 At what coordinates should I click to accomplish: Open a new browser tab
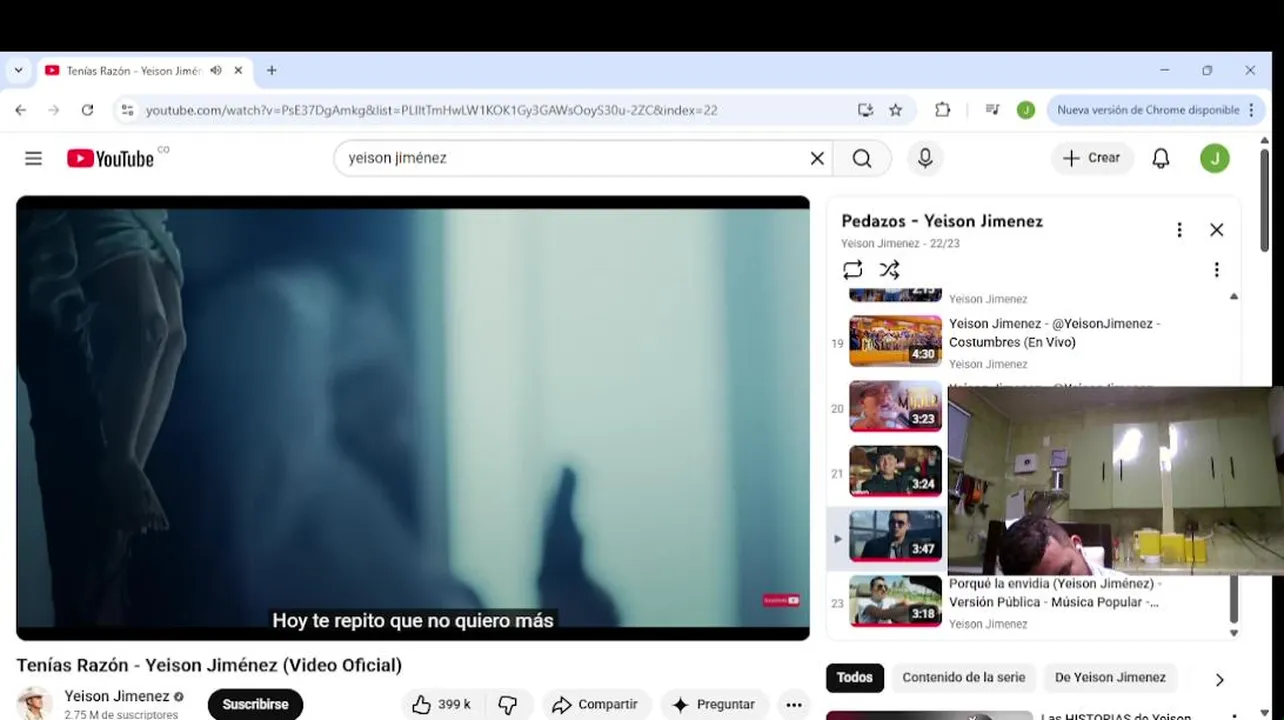(x=271, y=71)
